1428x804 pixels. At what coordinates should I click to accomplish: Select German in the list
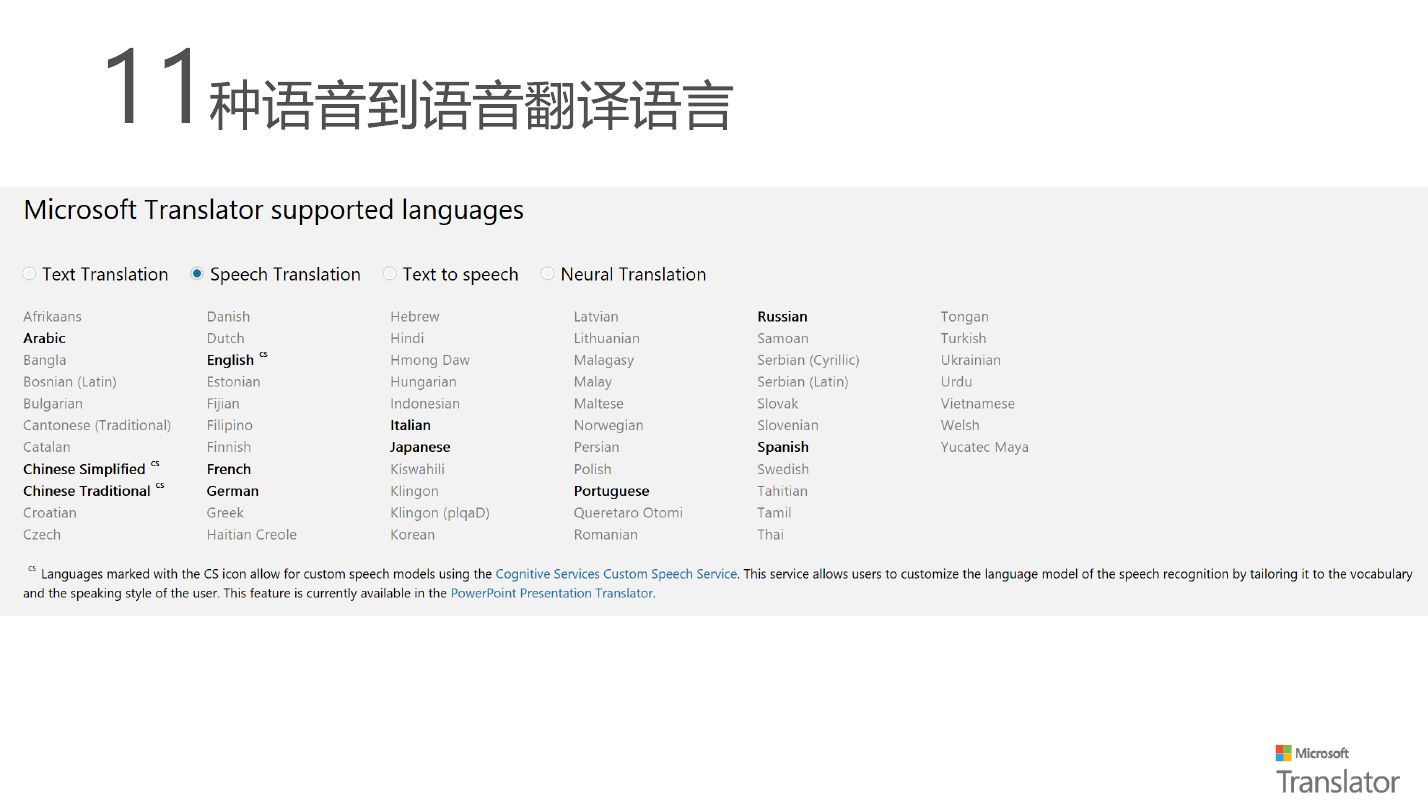(x=233, y=491)
